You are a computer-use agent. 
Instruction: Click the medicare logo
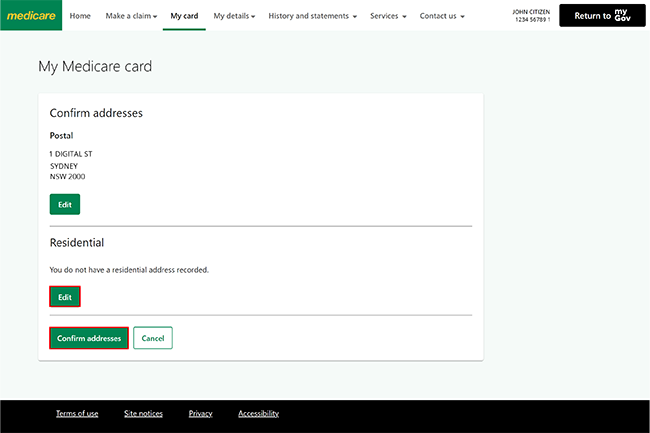pyautogui.click(x=31, y=15)
